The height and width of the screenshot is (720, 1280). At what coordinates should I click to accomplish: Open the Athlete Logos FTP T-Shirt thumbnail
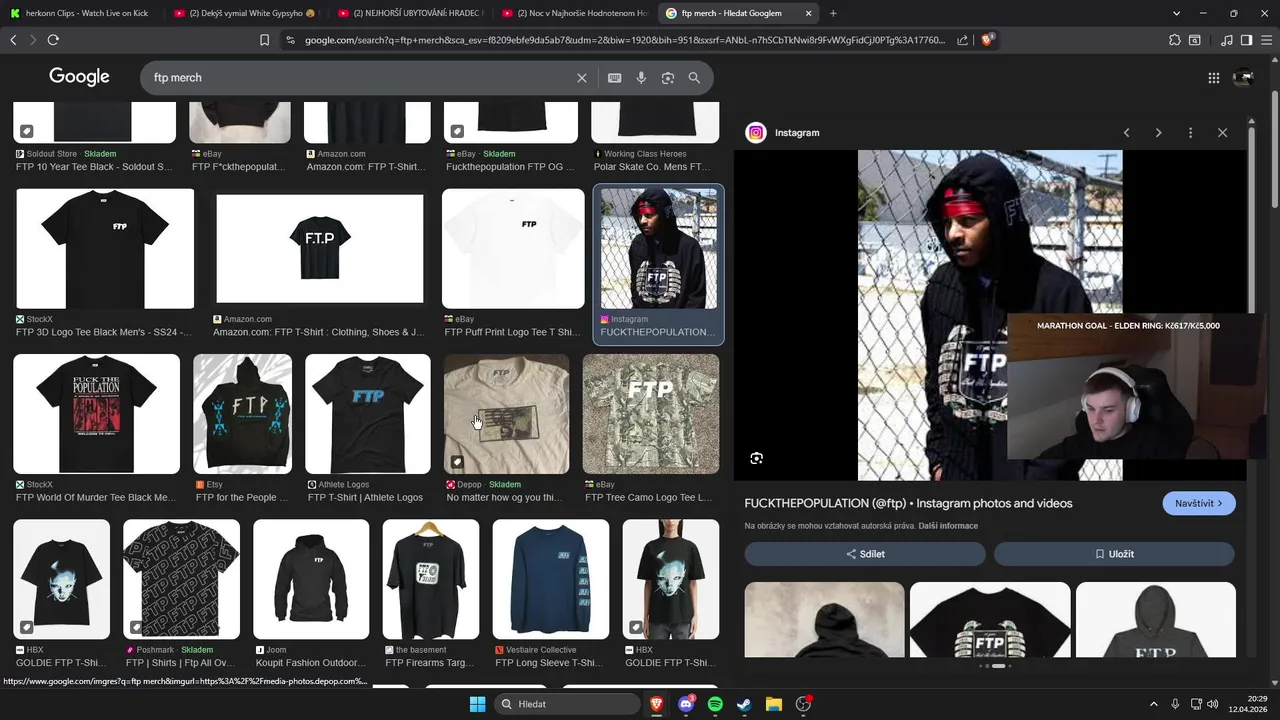[368, 414]
